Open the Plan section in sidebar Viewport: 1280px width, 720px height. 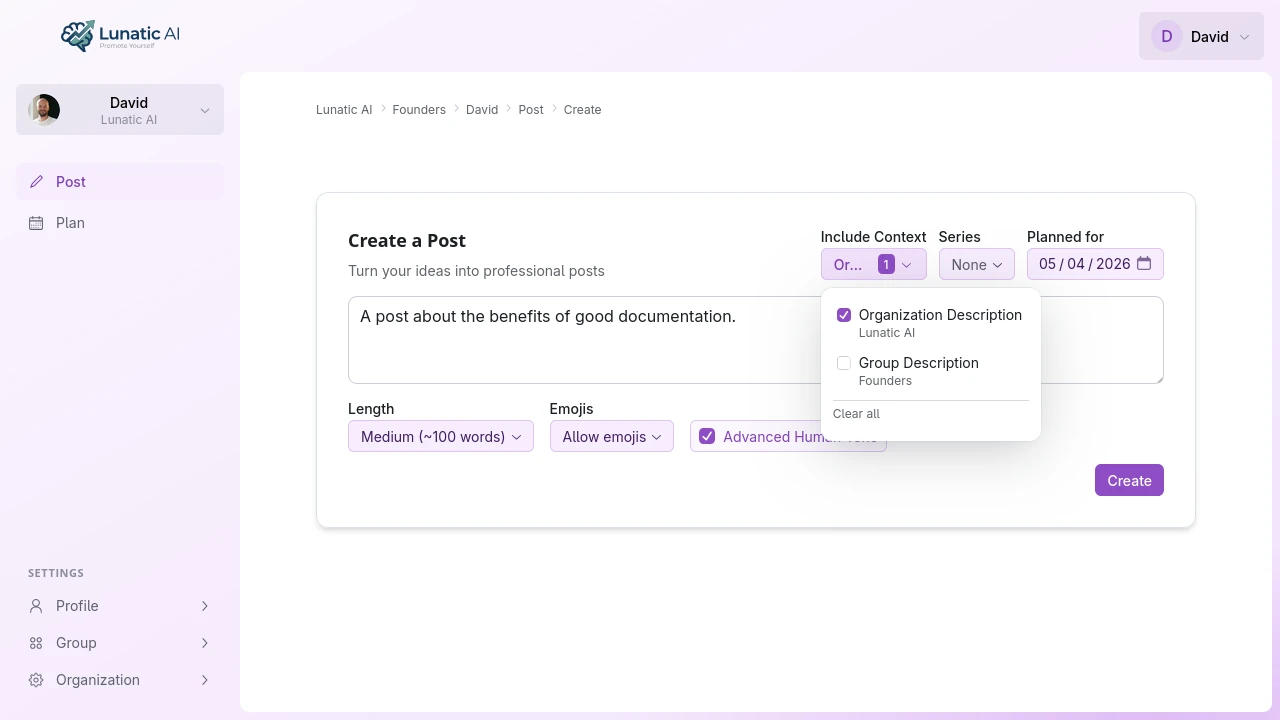(120, 223)
